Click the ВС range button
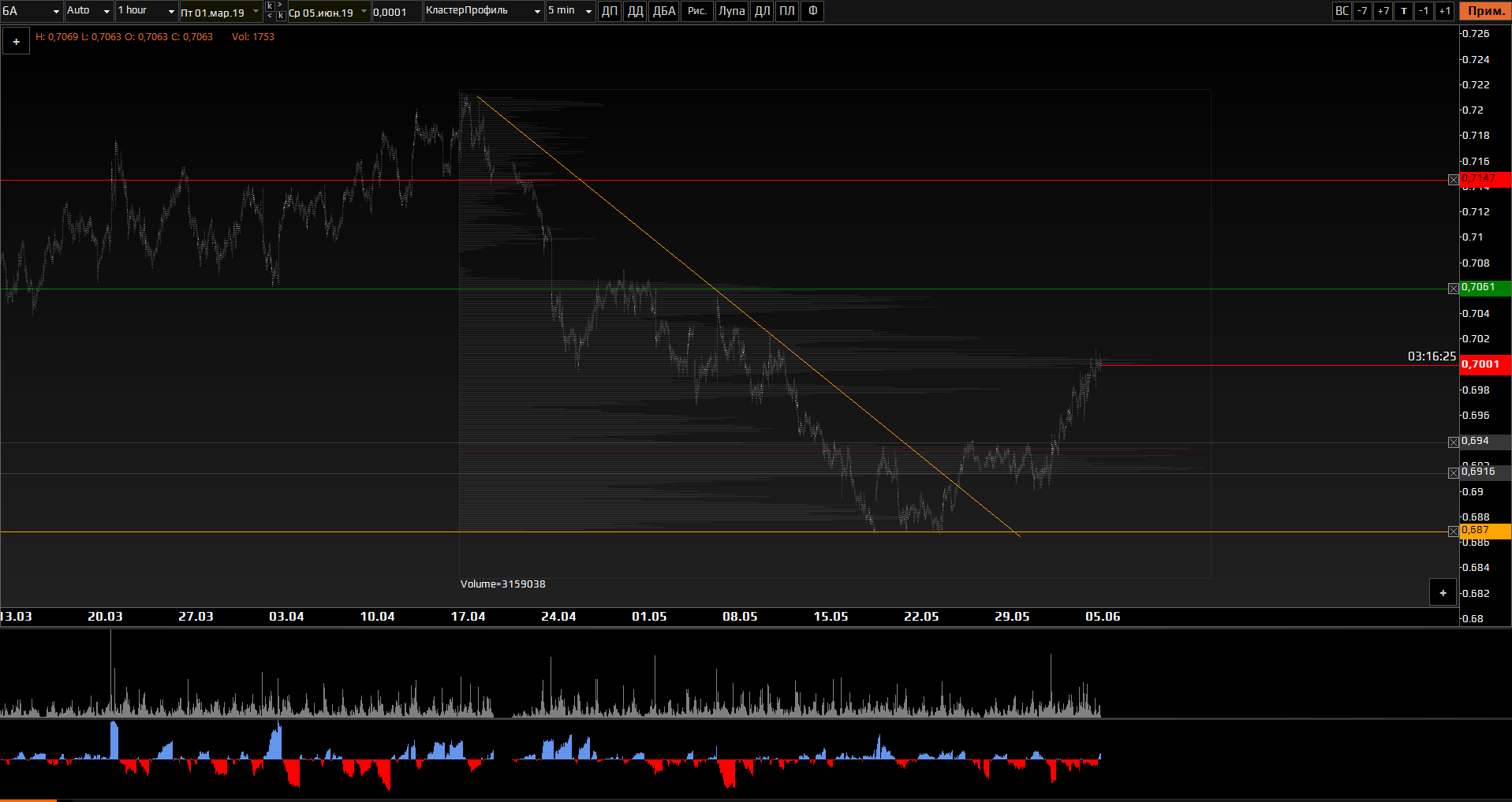This screenshot has width=1512, height=802. (x=1342, y=11)
